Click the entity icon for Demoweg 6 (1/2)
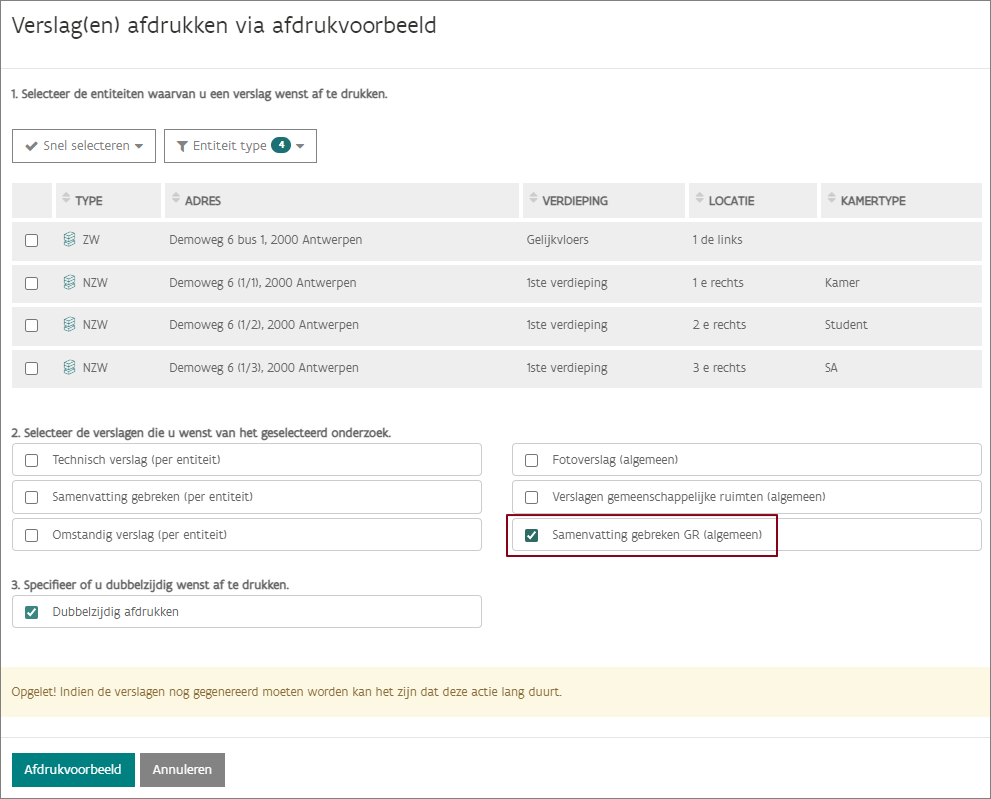 tap(69, 325)
